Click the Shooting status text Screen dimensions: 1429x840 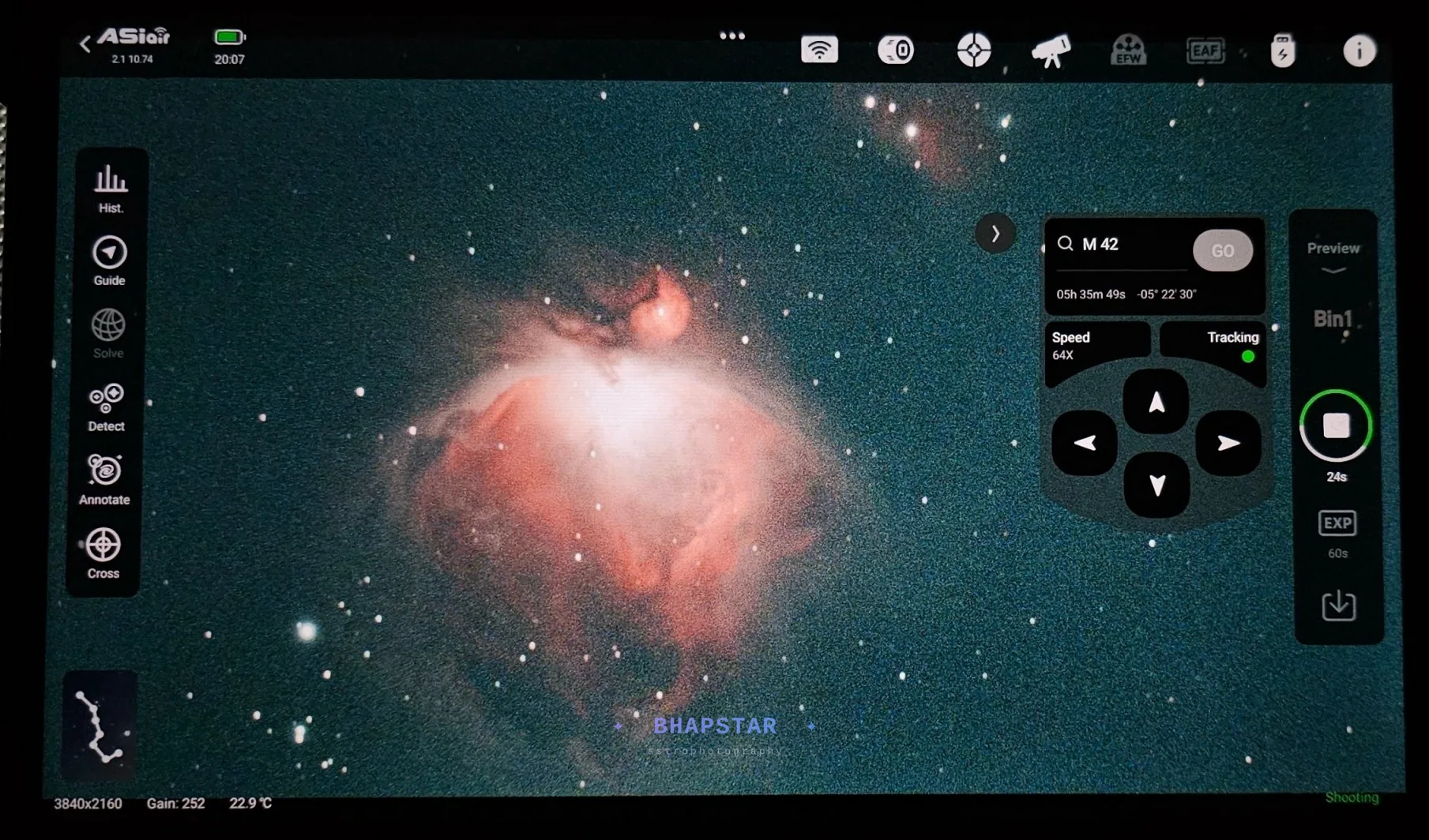[1352, 797]
